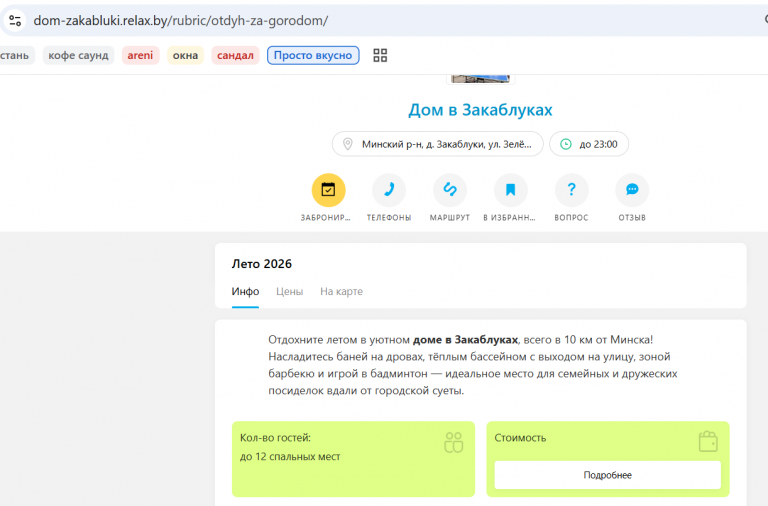
Task: Select the 'Просто вкусно' tab group chip
Action: click(x=313, y=55)
